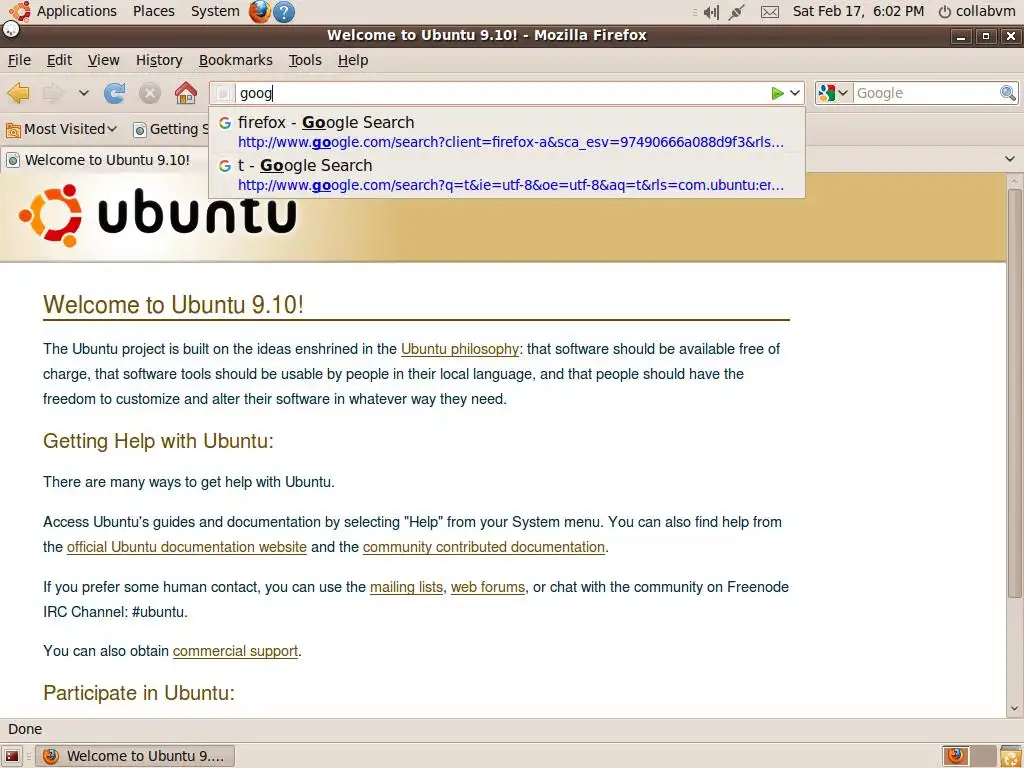
Task: Click the 'Getting Help with Ubuntu:' heading
Action: pyautogui.click(x=158, y=441)
